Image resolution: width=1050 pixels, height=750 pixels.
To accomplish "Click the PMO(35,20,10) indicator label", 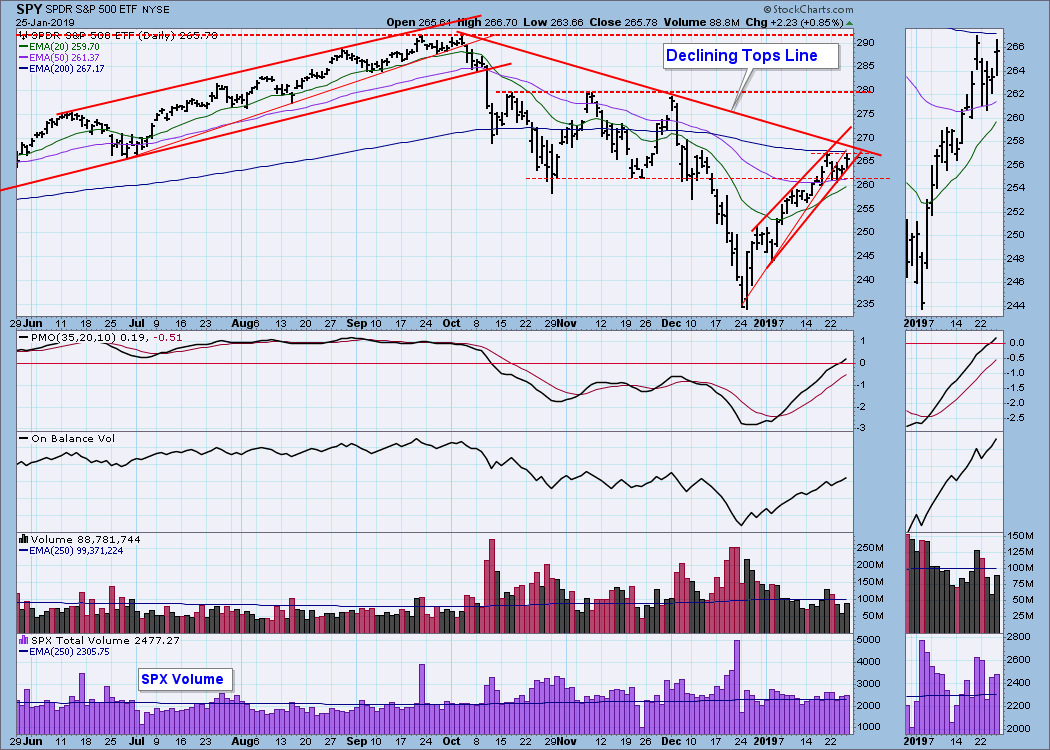I will 100,338.
